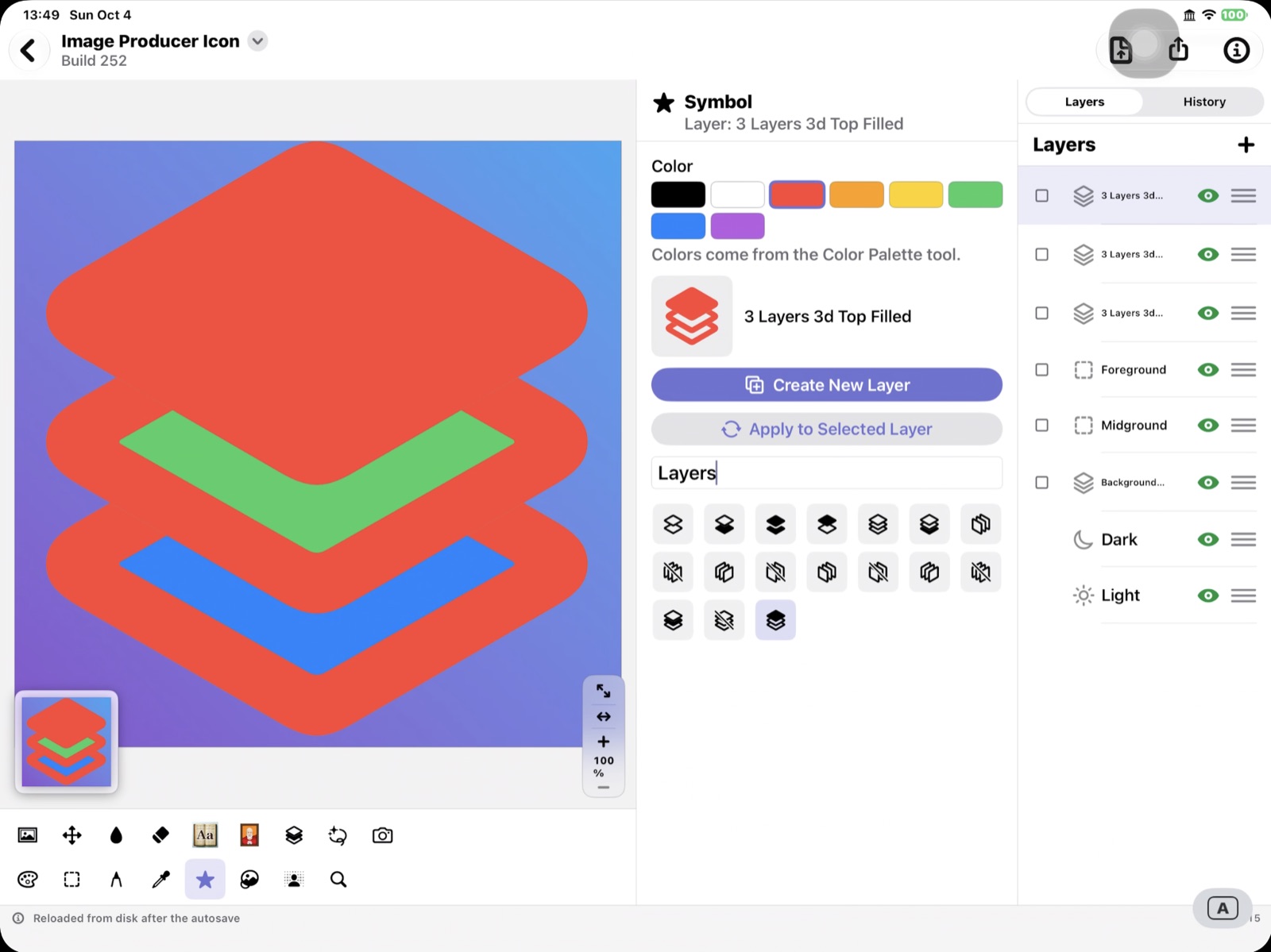Viewport: 1271px width, 952px height.
Task: Toggle visibility of the Midground layer
Action: click(x=1208, y=426)
